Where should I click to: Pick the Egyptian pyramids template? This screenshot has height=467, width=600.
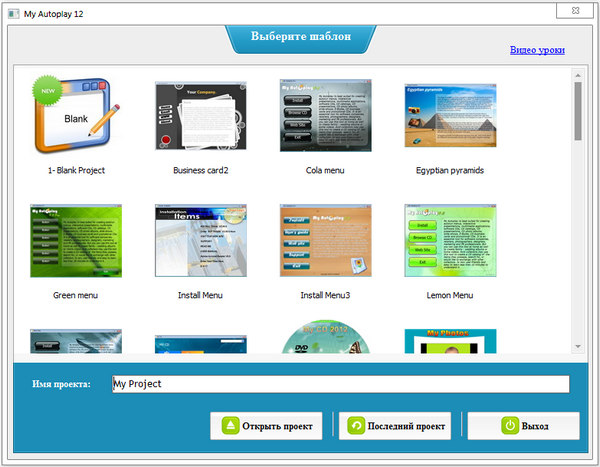[x=450, y=117]
